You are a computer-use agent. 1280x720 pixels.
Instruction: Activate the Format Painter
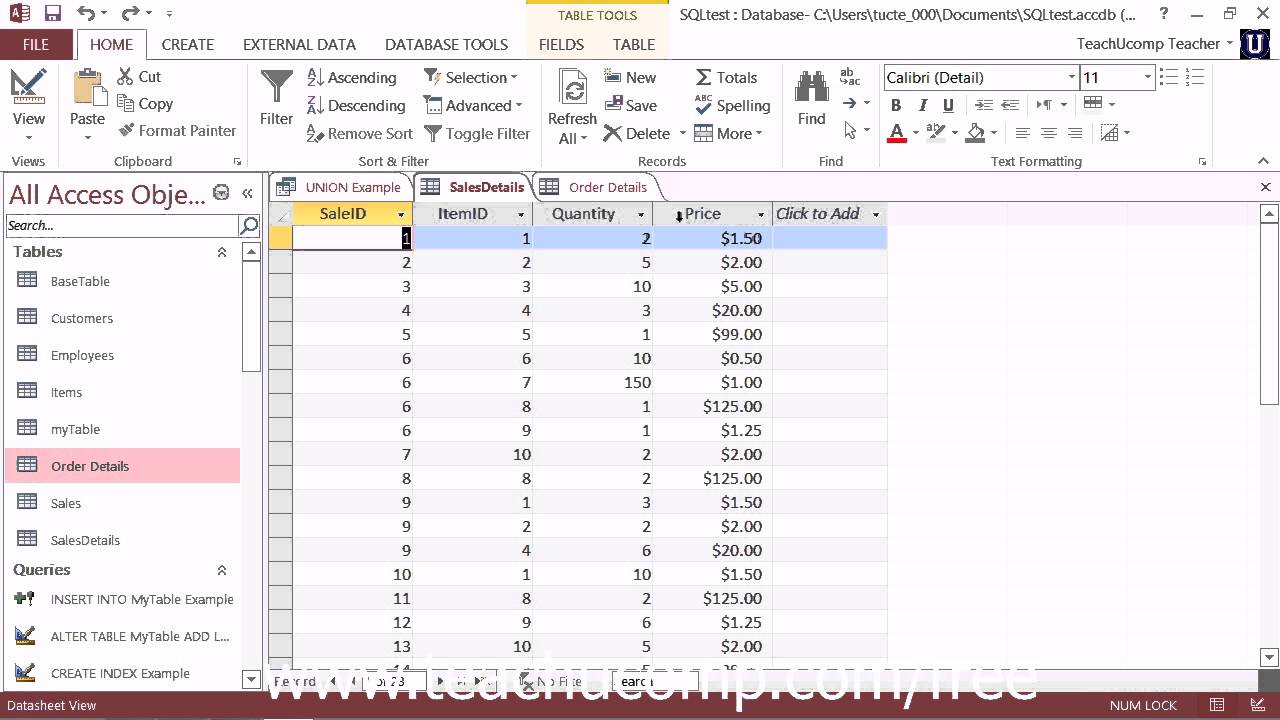click(176, 131)
